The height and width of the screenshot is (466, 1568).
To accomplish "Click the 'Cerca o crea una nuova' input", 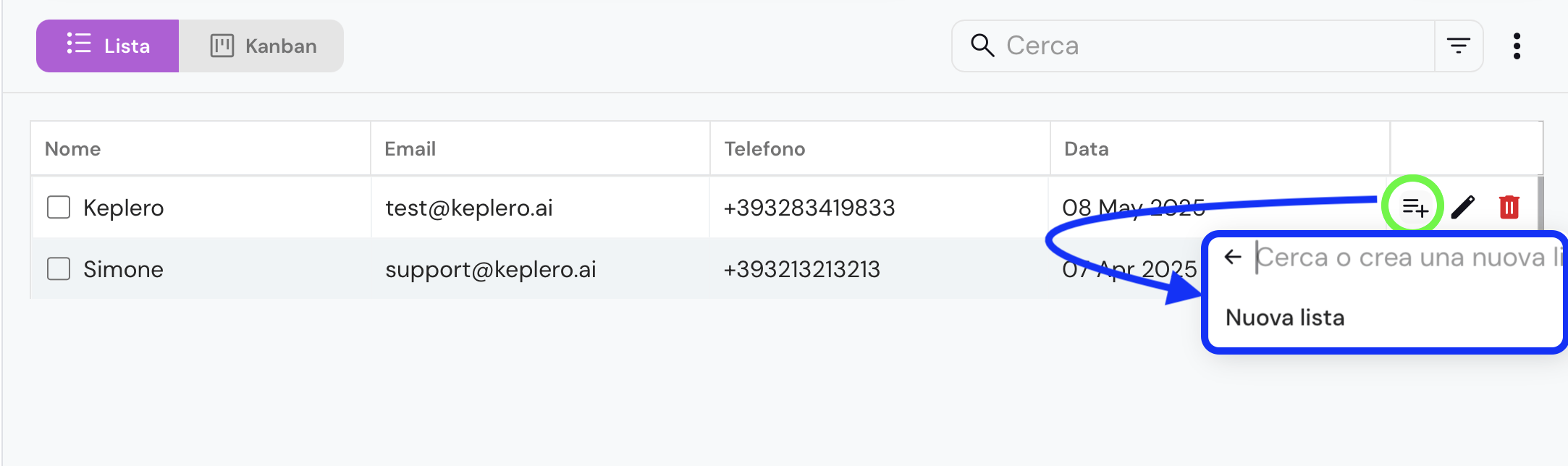I will 1408,258.
